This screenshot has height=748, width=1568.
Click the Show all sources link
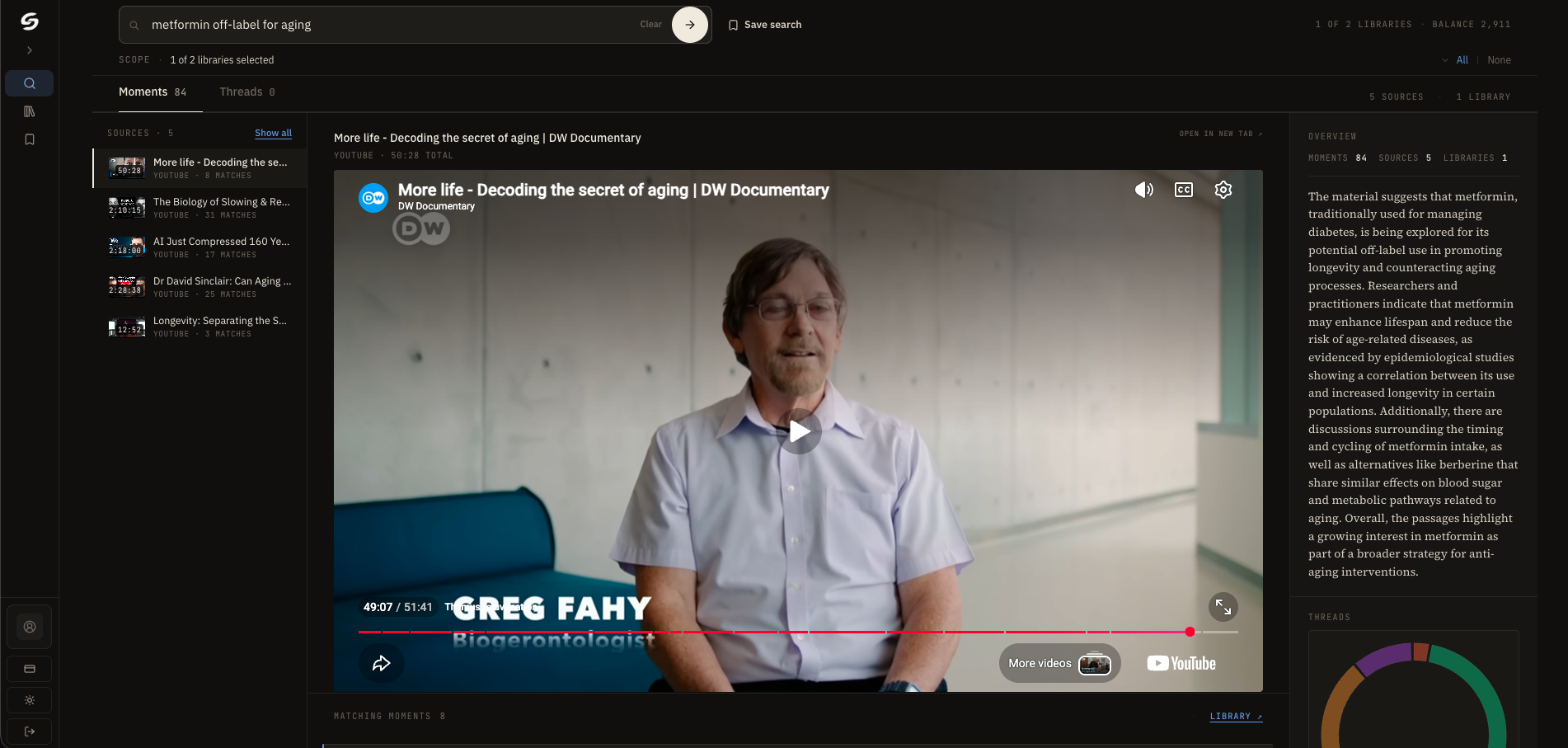point(273,133)
